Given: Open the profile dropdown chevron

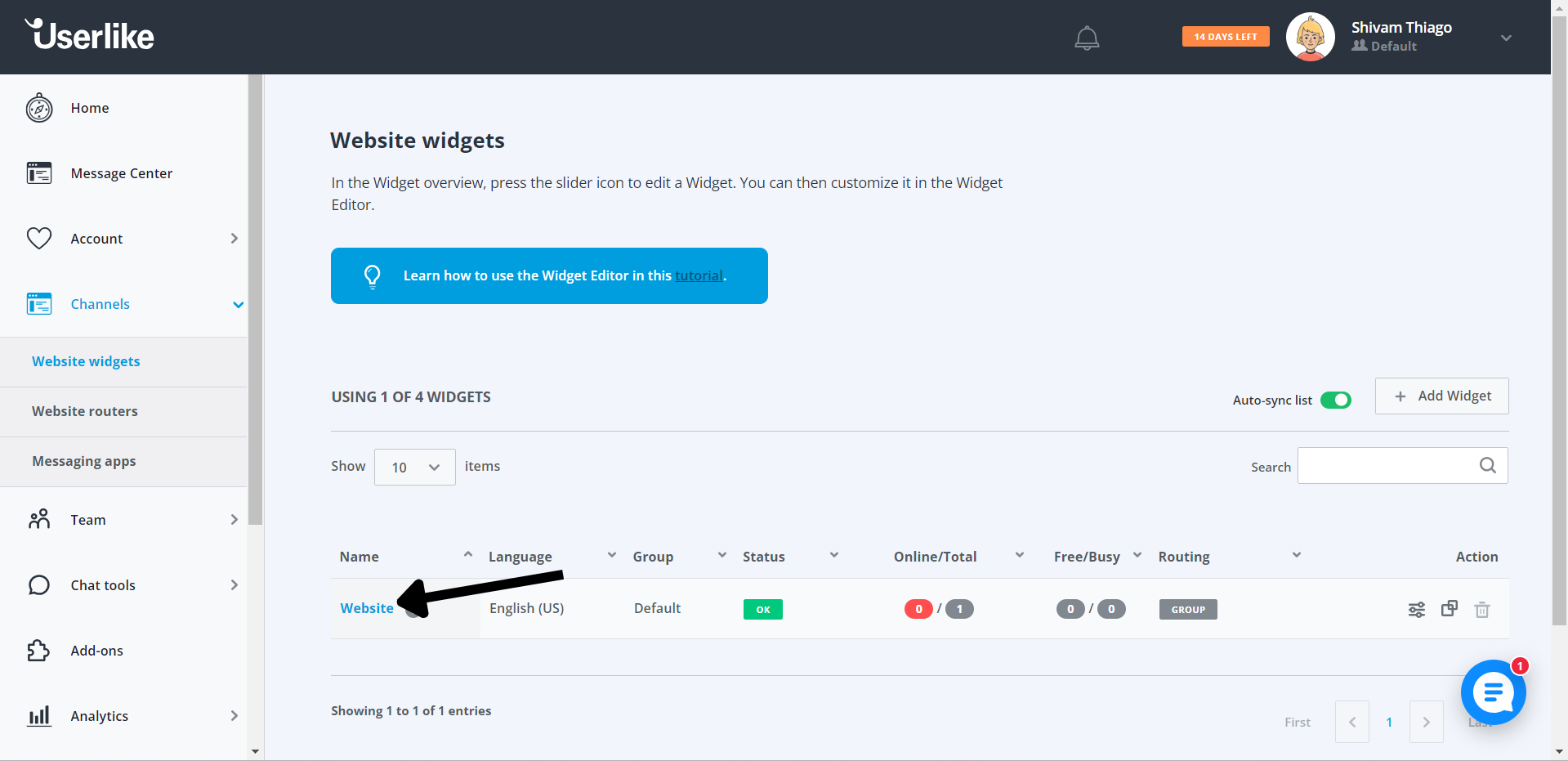Looking at the screenshot, I should tap(1506, 38).
